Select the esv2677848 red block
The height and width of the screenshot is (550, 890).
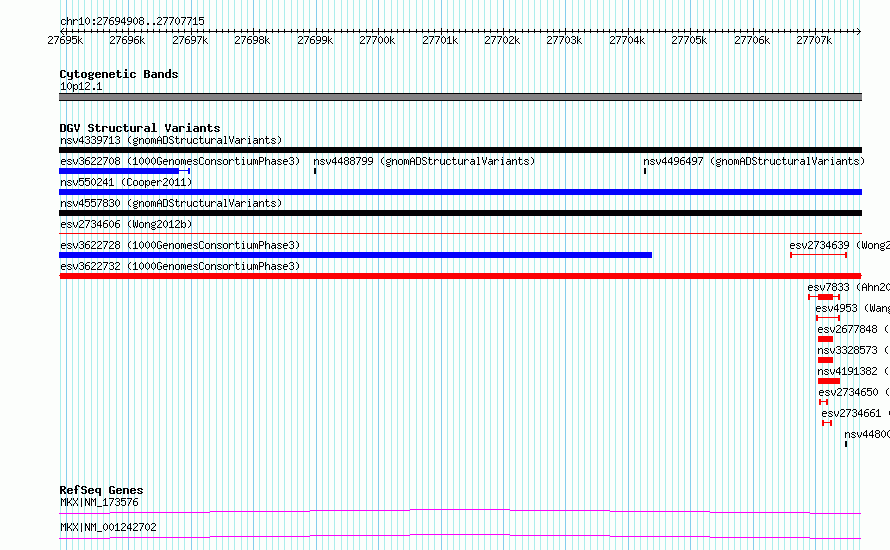coord(825,339)
